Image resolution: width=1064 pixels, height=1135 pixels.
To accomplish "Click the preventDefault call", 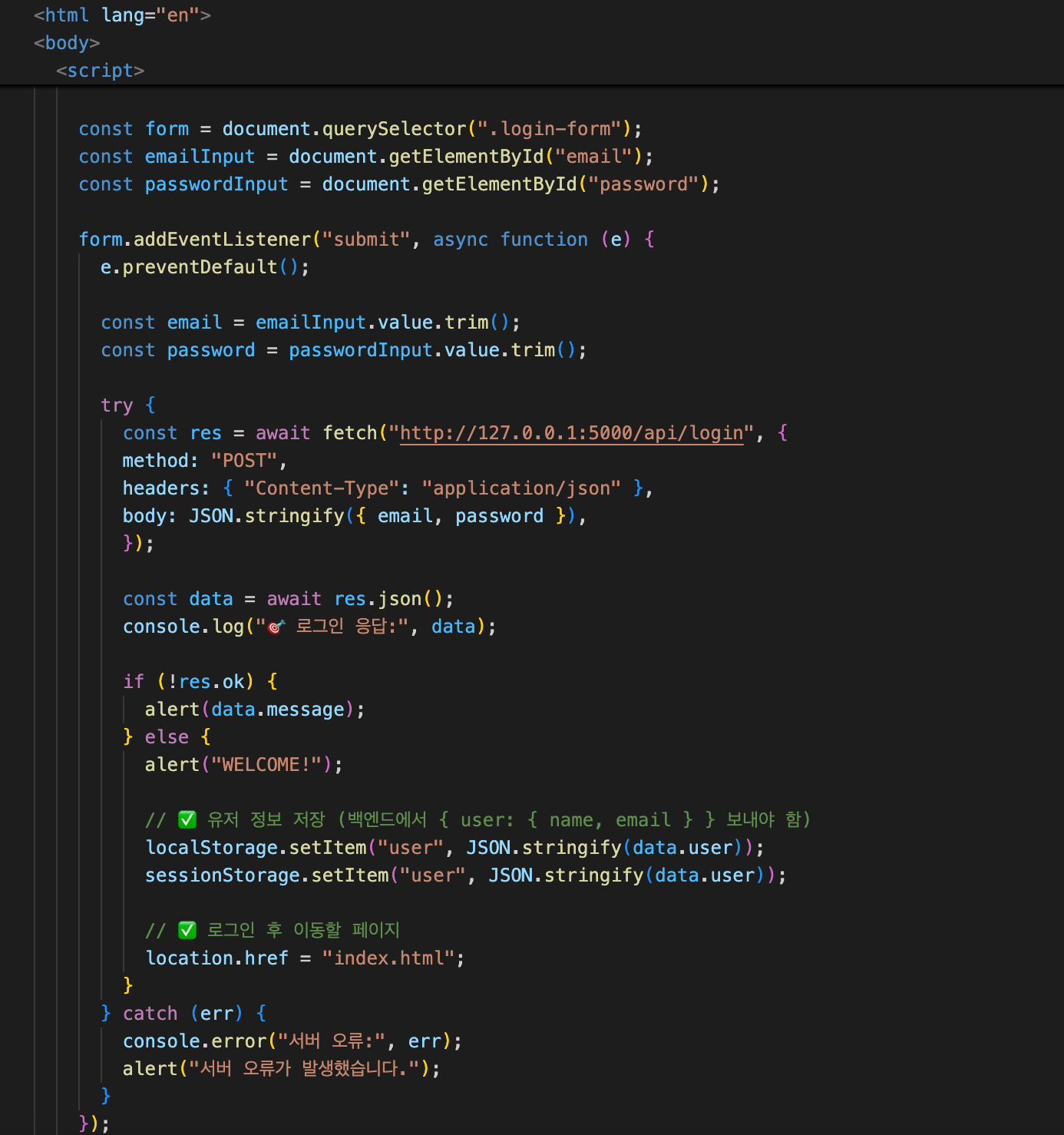I will tap(200, 267).
